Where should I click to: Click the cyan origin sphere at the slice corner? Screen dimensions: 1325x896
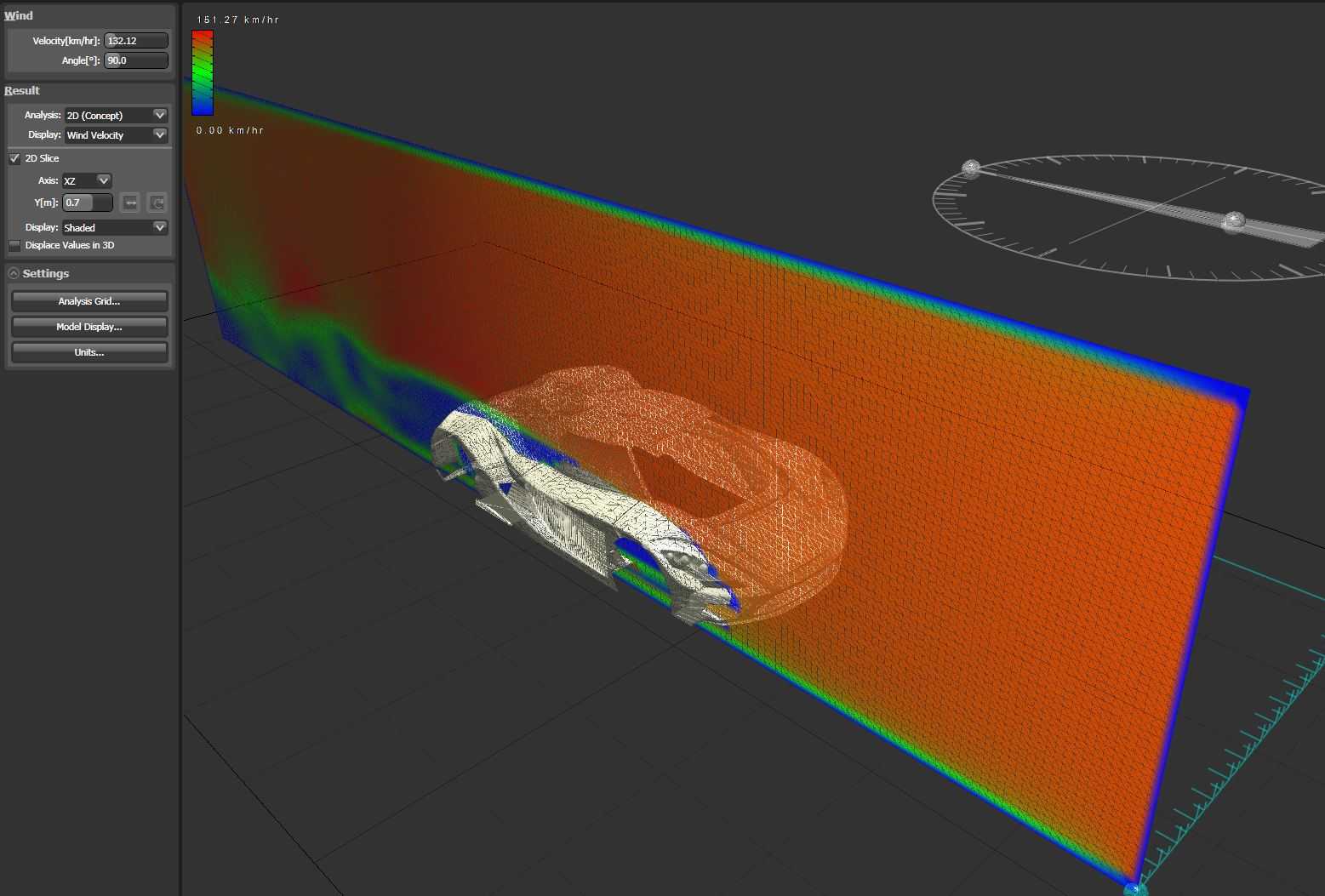(1135, 889)
